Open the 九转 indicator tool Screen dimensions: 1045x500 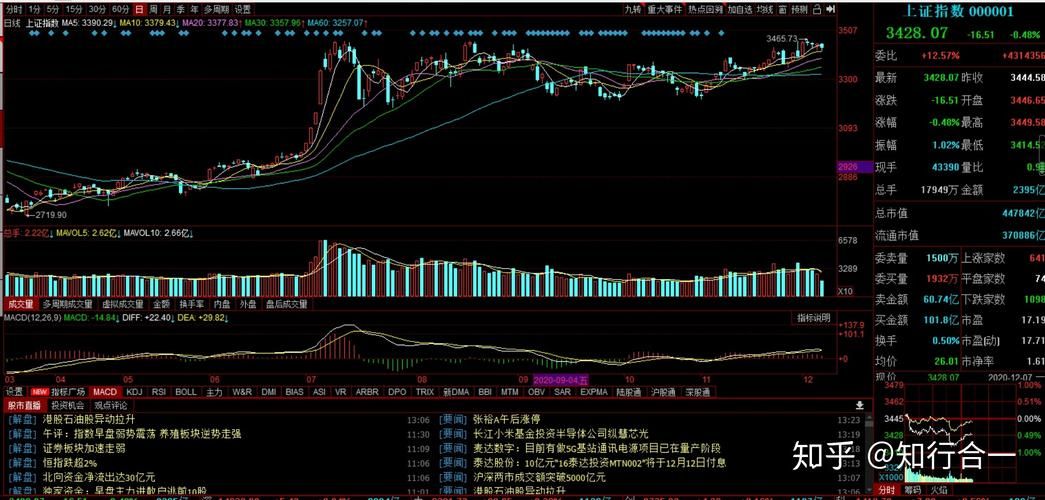pyautogui.click(x=632, y=9)
